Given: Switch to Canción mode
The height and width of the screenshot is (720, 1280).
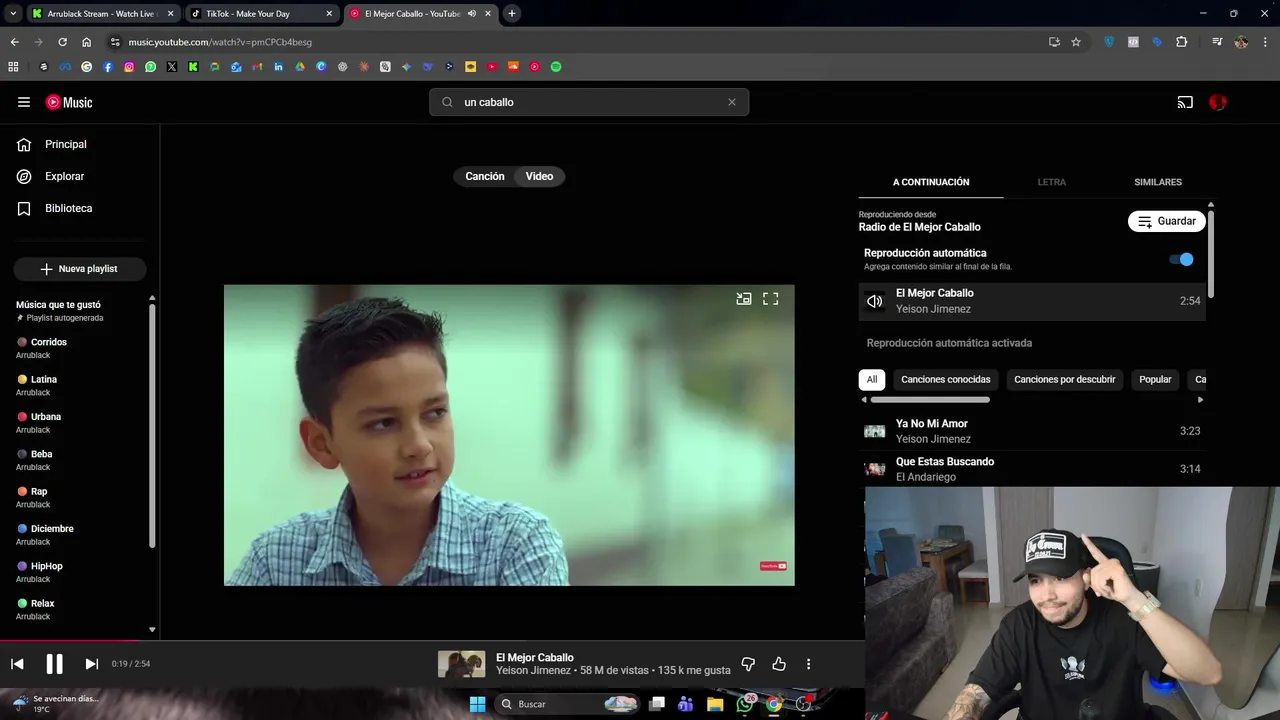Looking at the screenshot, I should tap(485, 176).
